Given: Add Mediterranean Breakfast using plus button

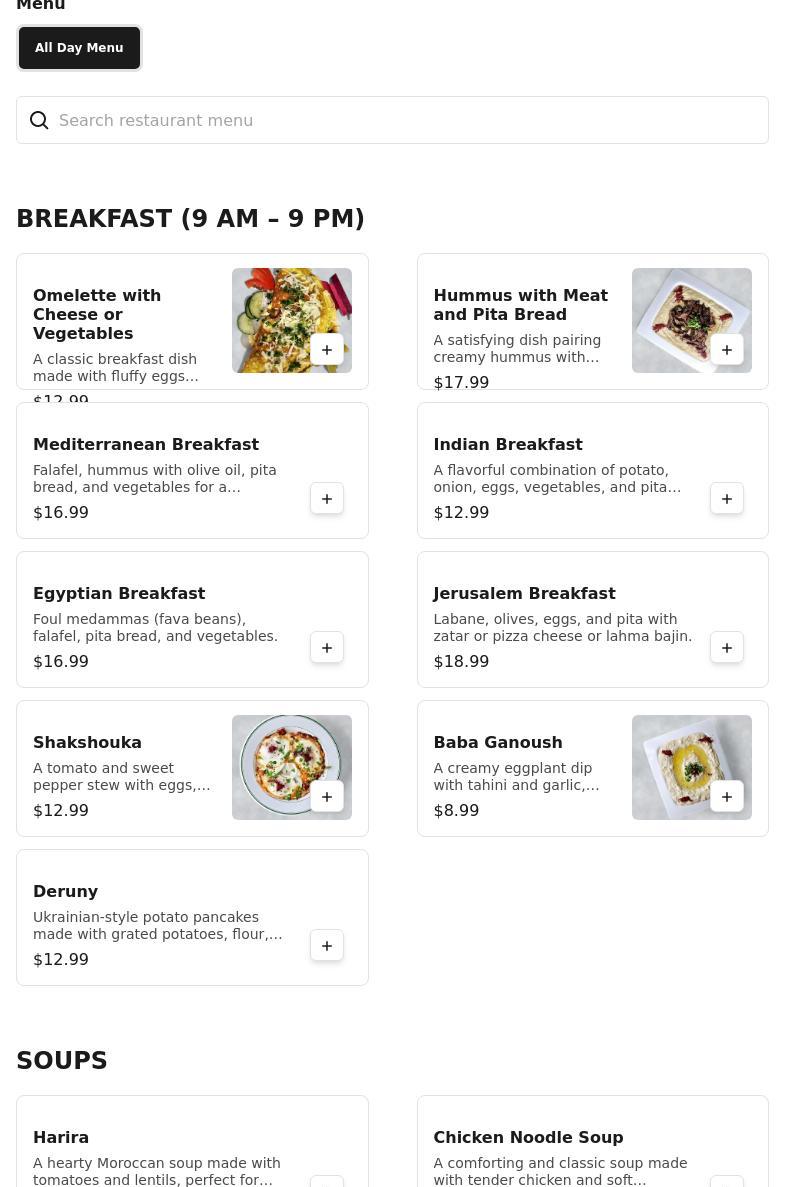Looking at the screenshot, I should [x=327, y=499].
